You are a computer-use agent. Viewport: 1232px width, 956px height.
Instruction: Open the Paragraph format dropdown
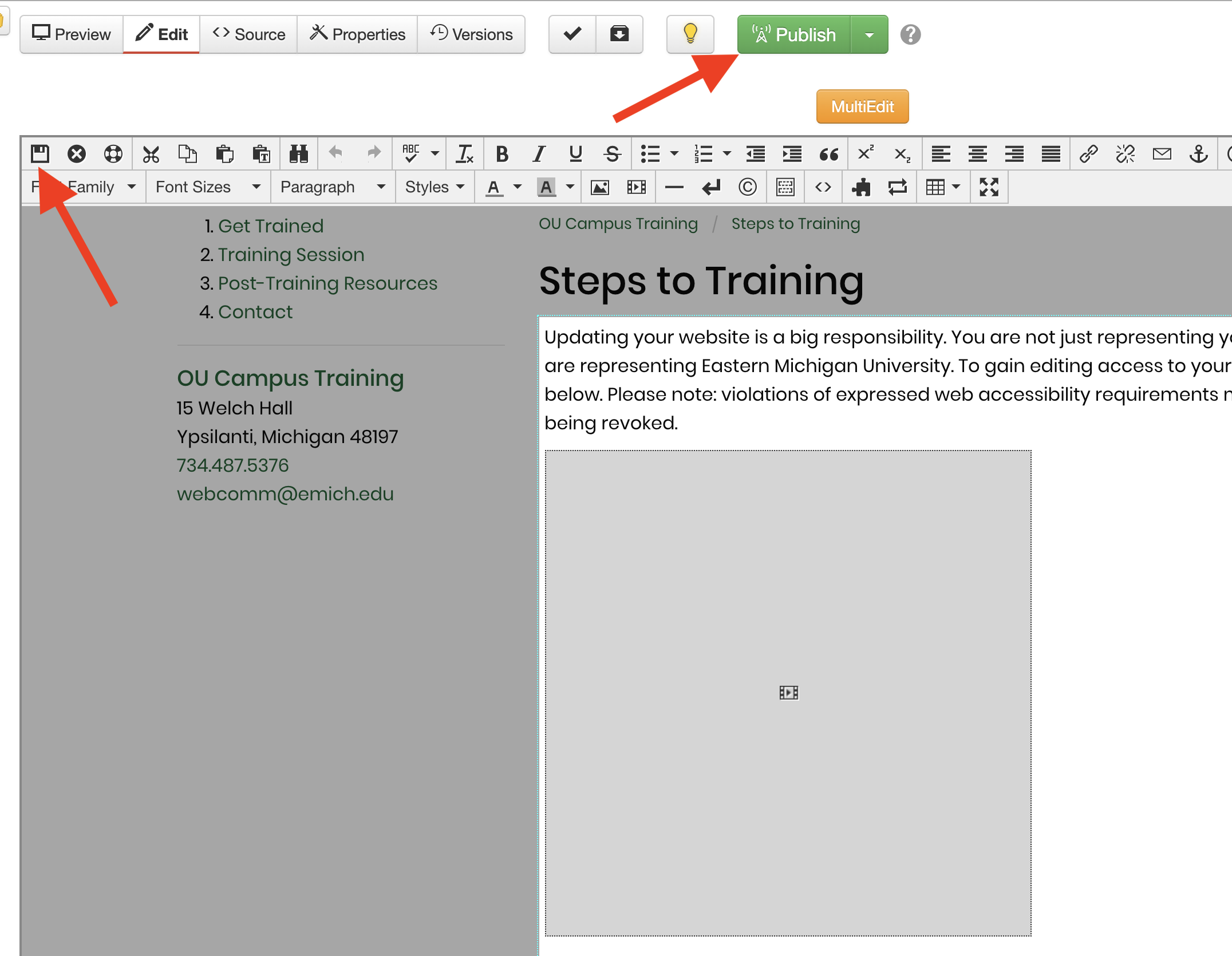(333, 187)
